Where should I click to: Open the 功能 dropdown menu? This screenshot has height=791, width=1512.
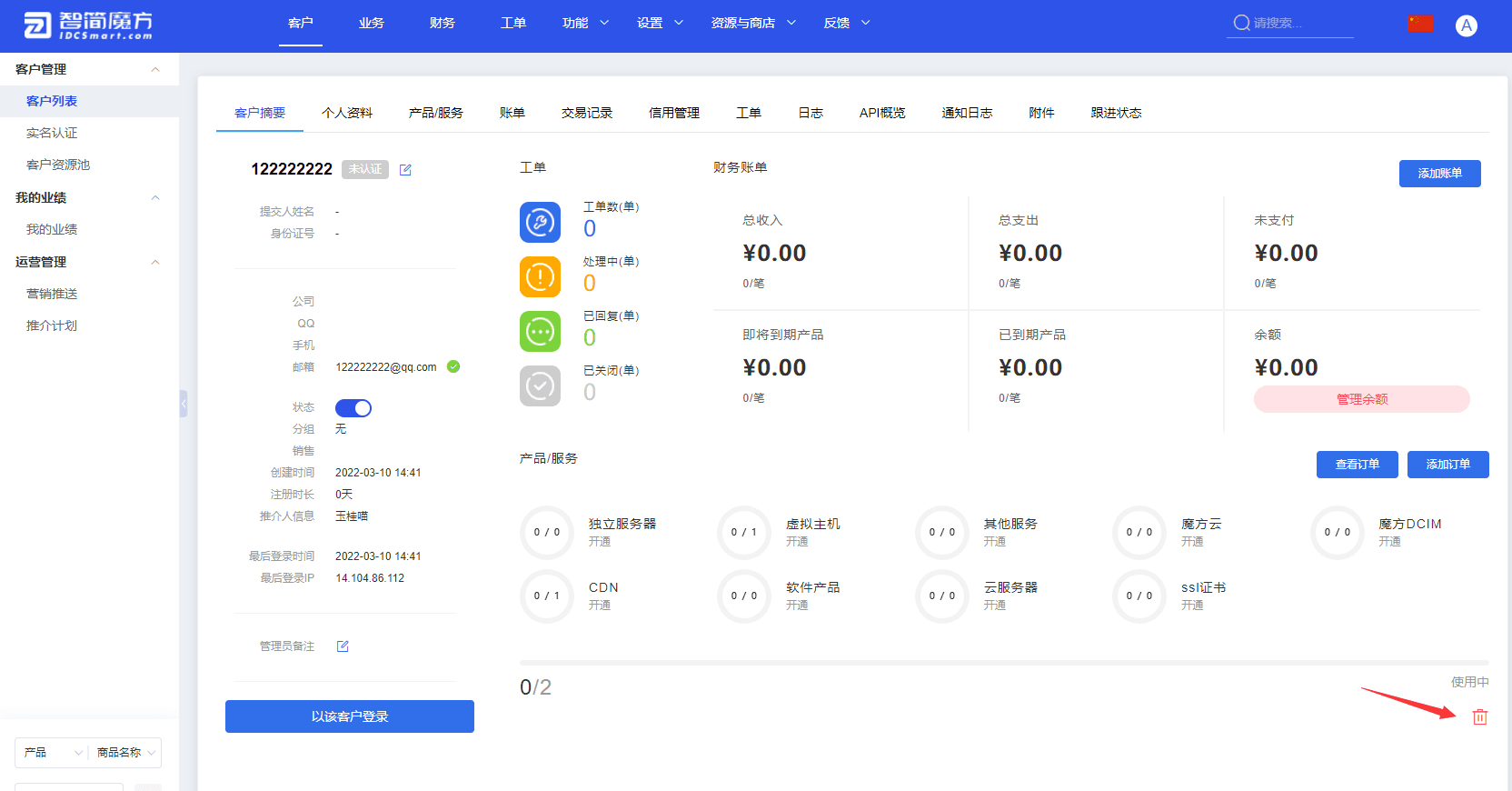(x=585, y=23)
